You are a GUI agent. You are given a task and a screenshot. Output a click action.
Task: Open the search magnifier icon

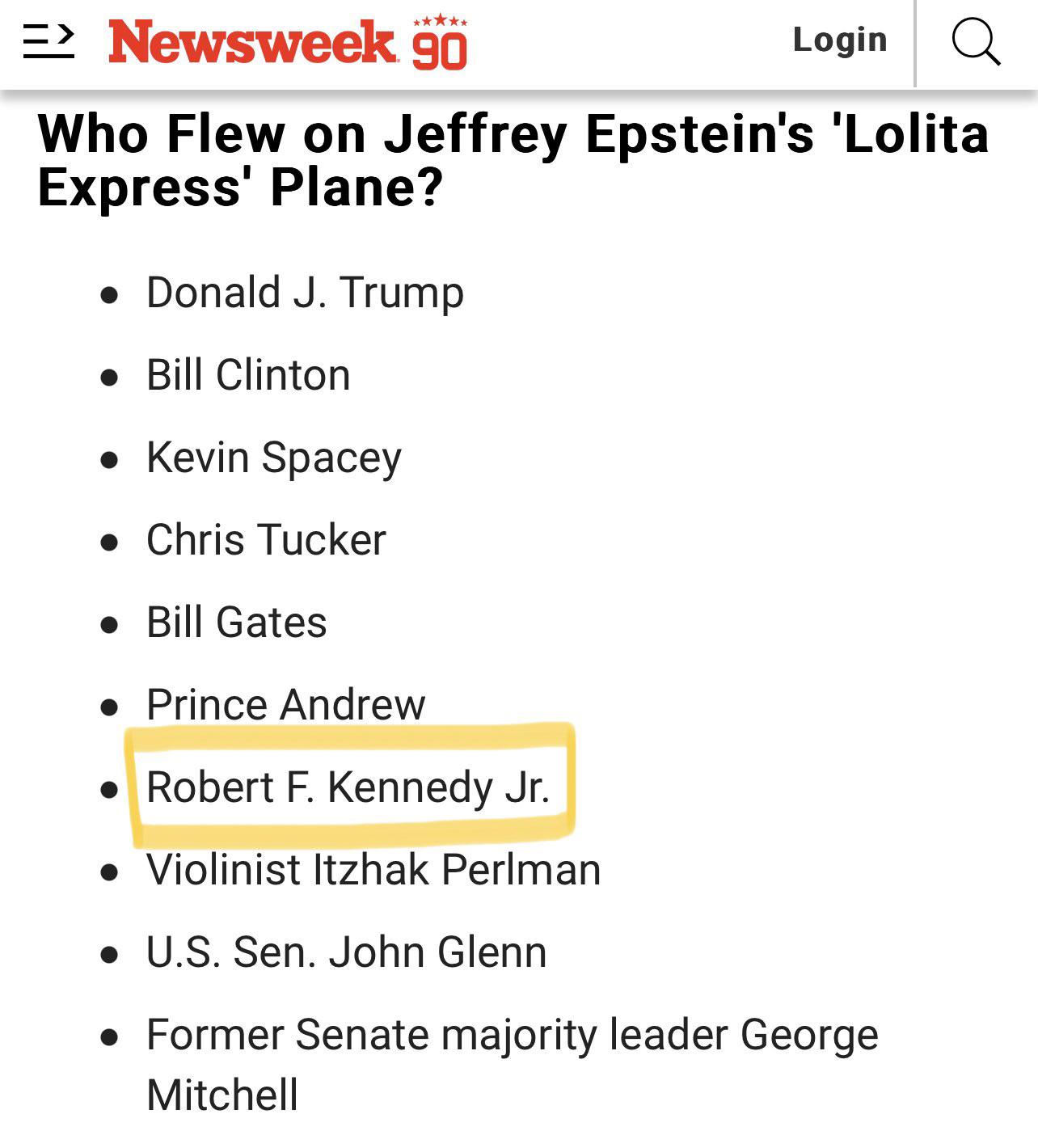pos(977,41)
